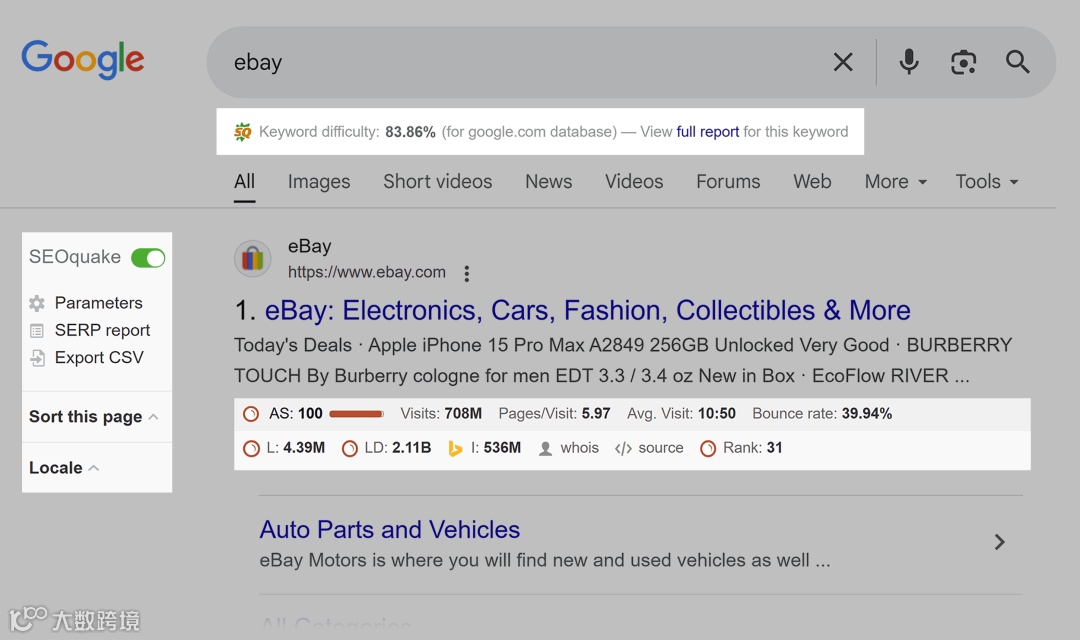
Task: Search by image using the Google Lens icon
Action: 963,62
